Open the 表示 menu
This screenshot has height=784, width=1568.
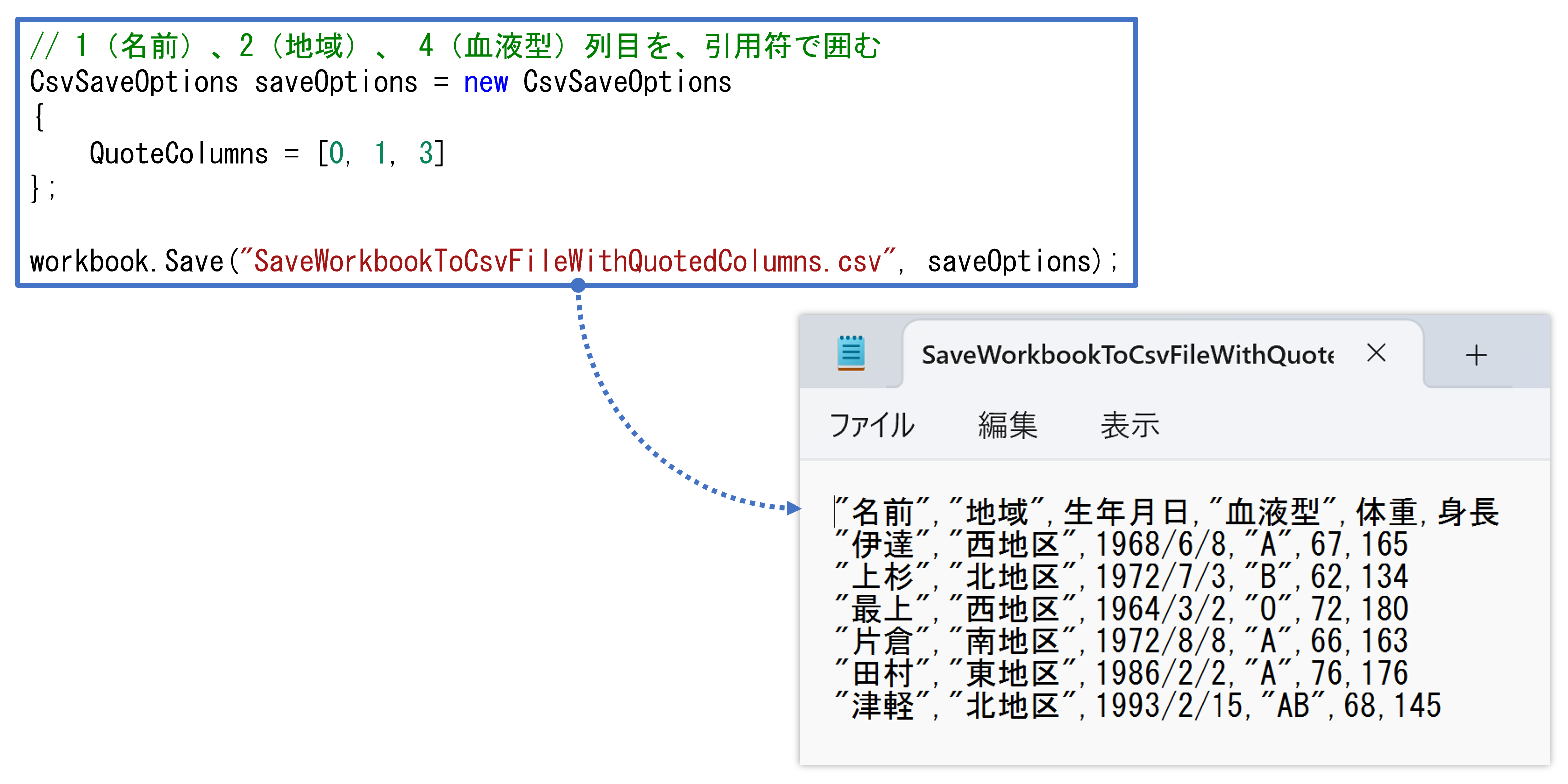1129,425
